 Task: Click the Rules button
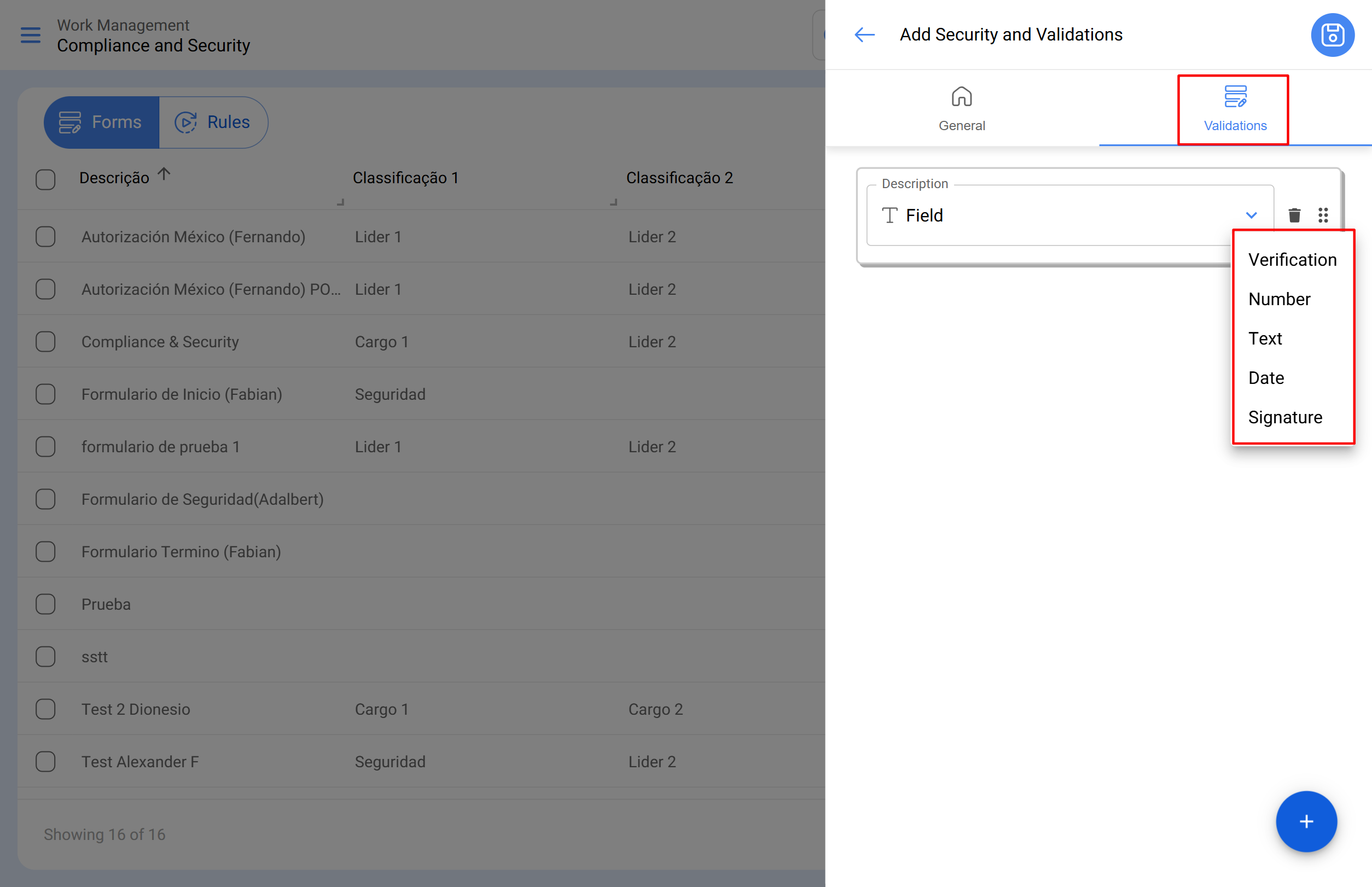click(x=213, y=122)
